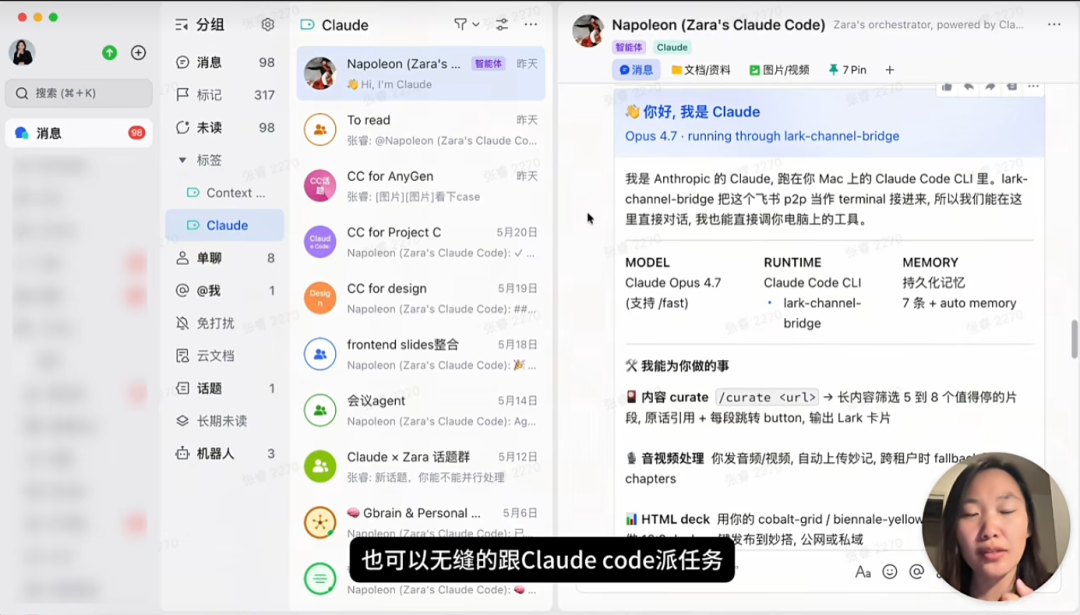Image resolution: width=1080 pixels, height=615 pixels.
Task: Switch to the 文档/资料 tab
Action: click(x=700, y=70)
